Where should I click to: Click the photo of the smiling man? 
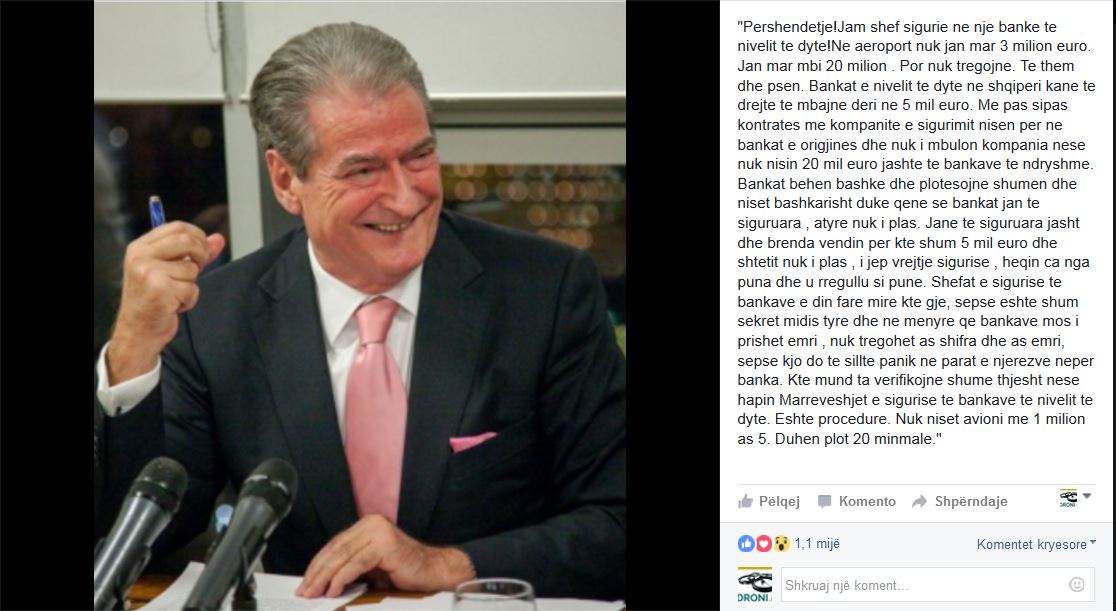point(360,306)
